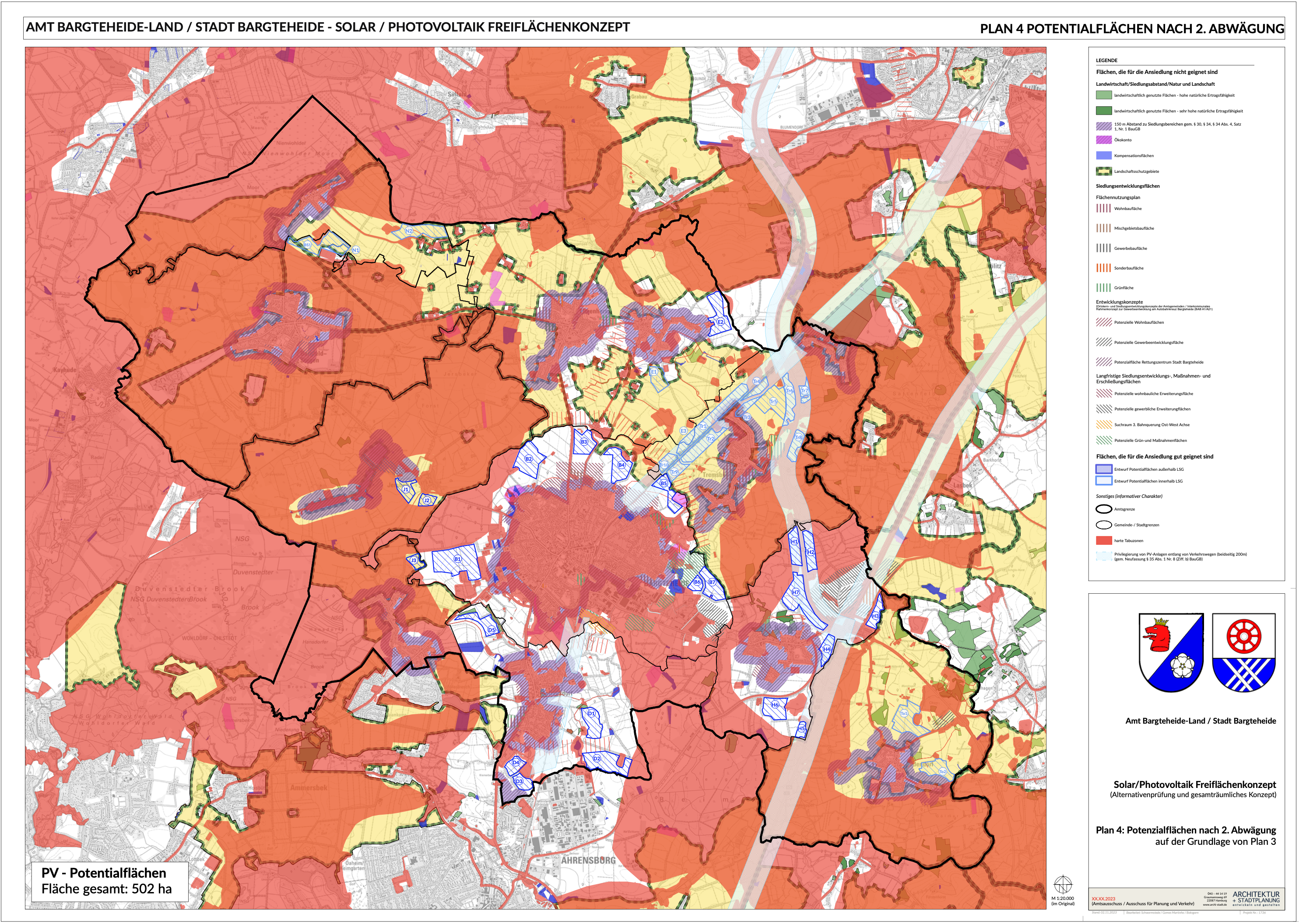This screenshot has width=1299, height=924.
Task: Click the Landschaftsschutzgebiete legend symbol
Action: click(1104, 171)
